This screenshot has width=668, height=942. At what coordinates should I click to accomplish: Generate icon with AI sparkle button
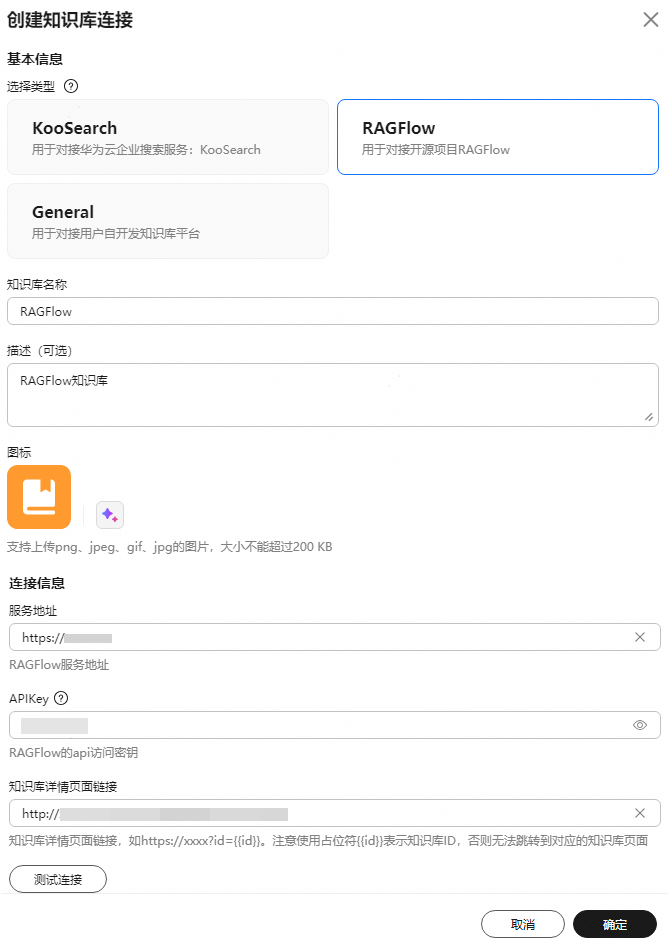(x=110, y=515)
